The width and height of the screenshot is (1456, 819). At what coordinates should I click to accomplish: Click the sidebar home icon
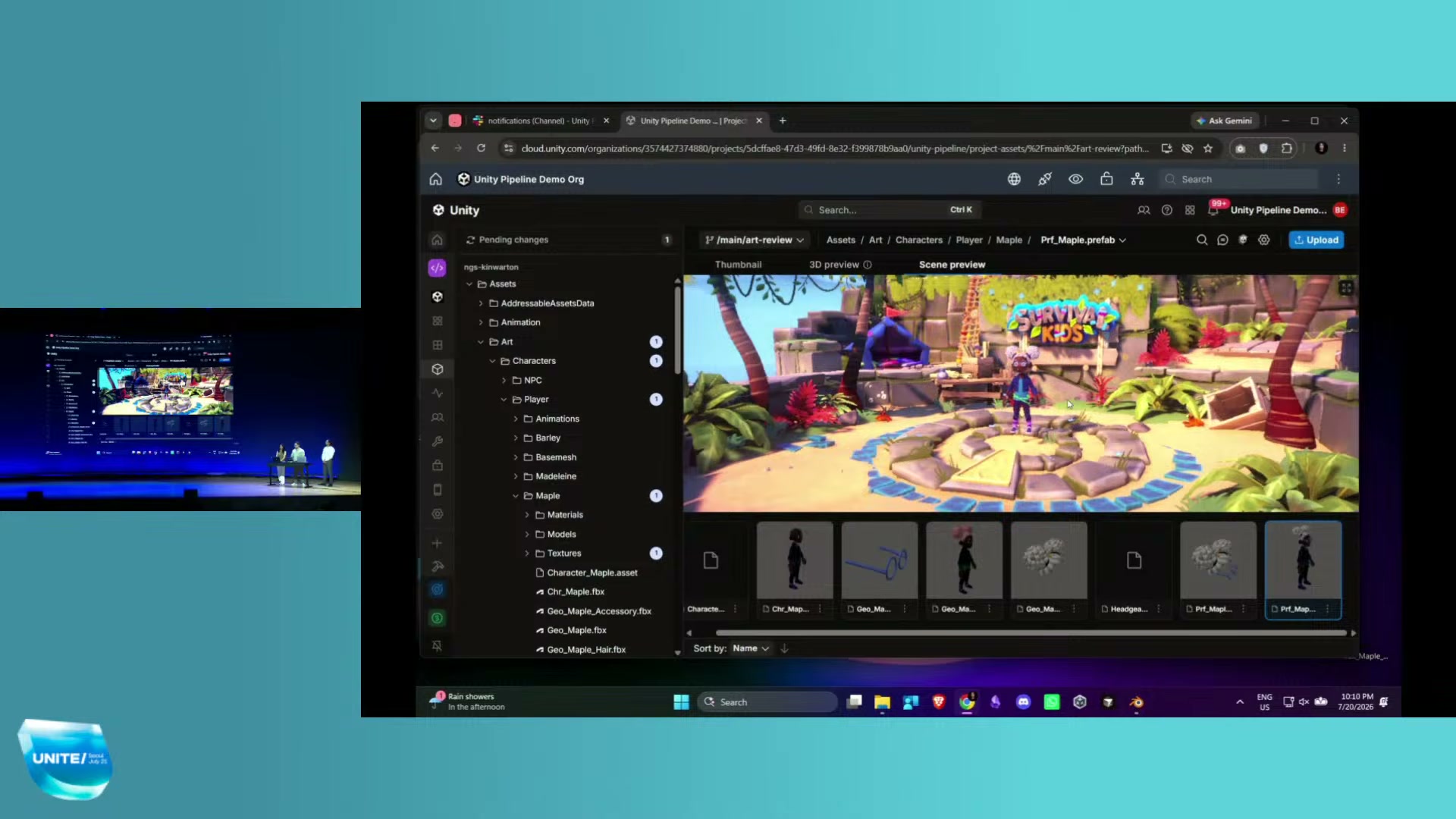pyautogui.click(x=437, y=240)
